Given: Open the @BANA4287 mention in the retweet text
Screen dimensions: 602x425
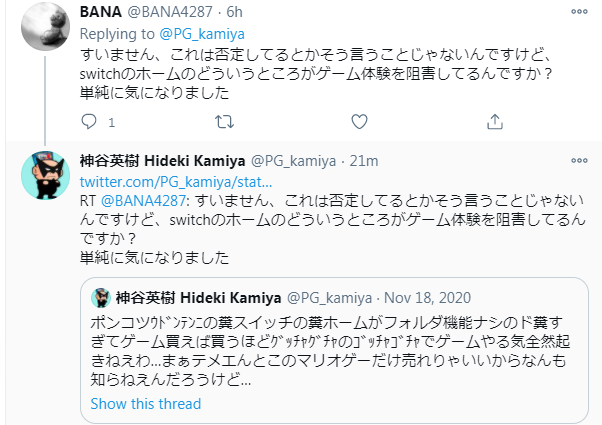Looking at the screenshot, I should pos(142,200).
